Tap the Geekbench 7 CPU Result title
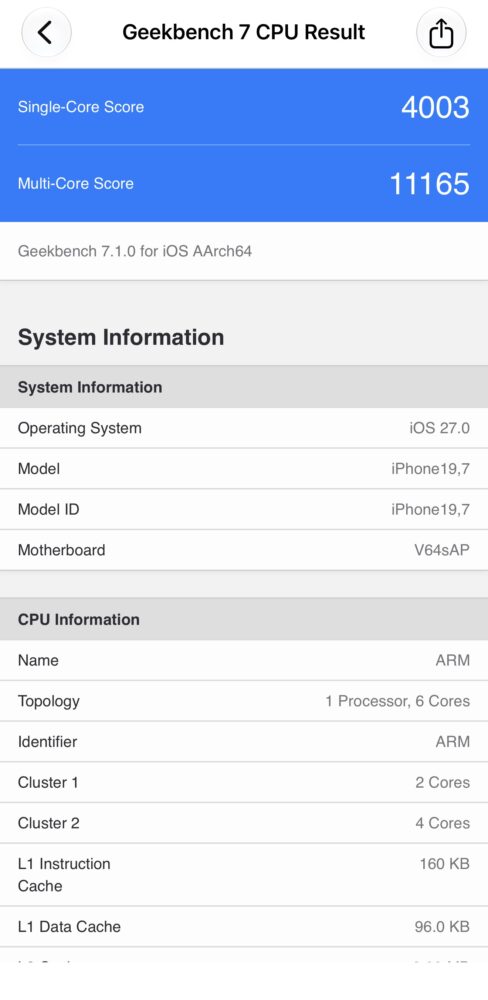 pos(244,32)
